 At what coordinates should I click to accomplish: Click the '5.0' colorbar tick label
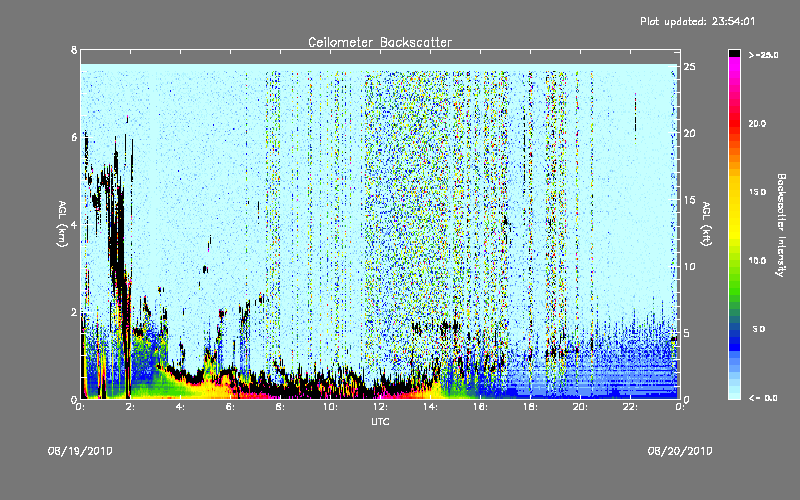[x=759, y=329]
